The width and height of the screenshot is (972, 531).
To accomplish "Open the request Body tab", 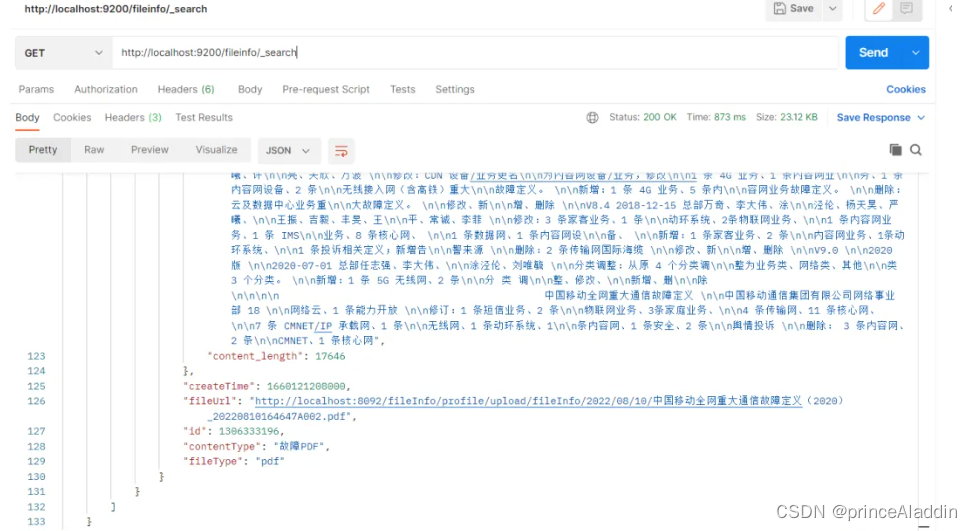I will [x=250, y=89].
